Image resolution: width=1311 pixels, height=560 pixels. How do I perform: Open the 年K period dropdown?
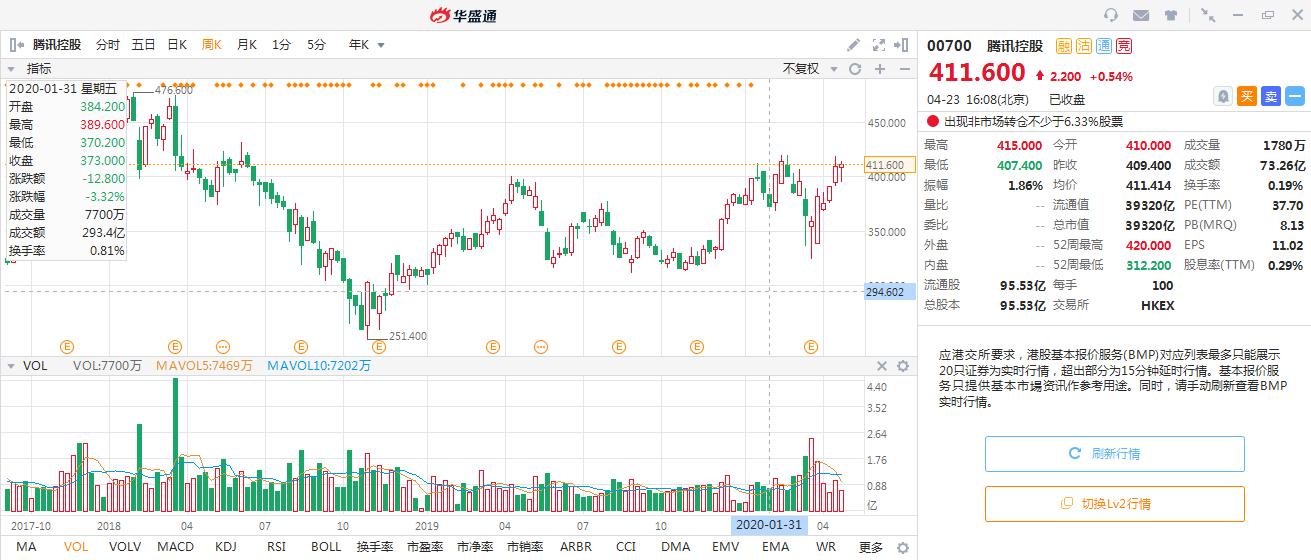[366, 45]
